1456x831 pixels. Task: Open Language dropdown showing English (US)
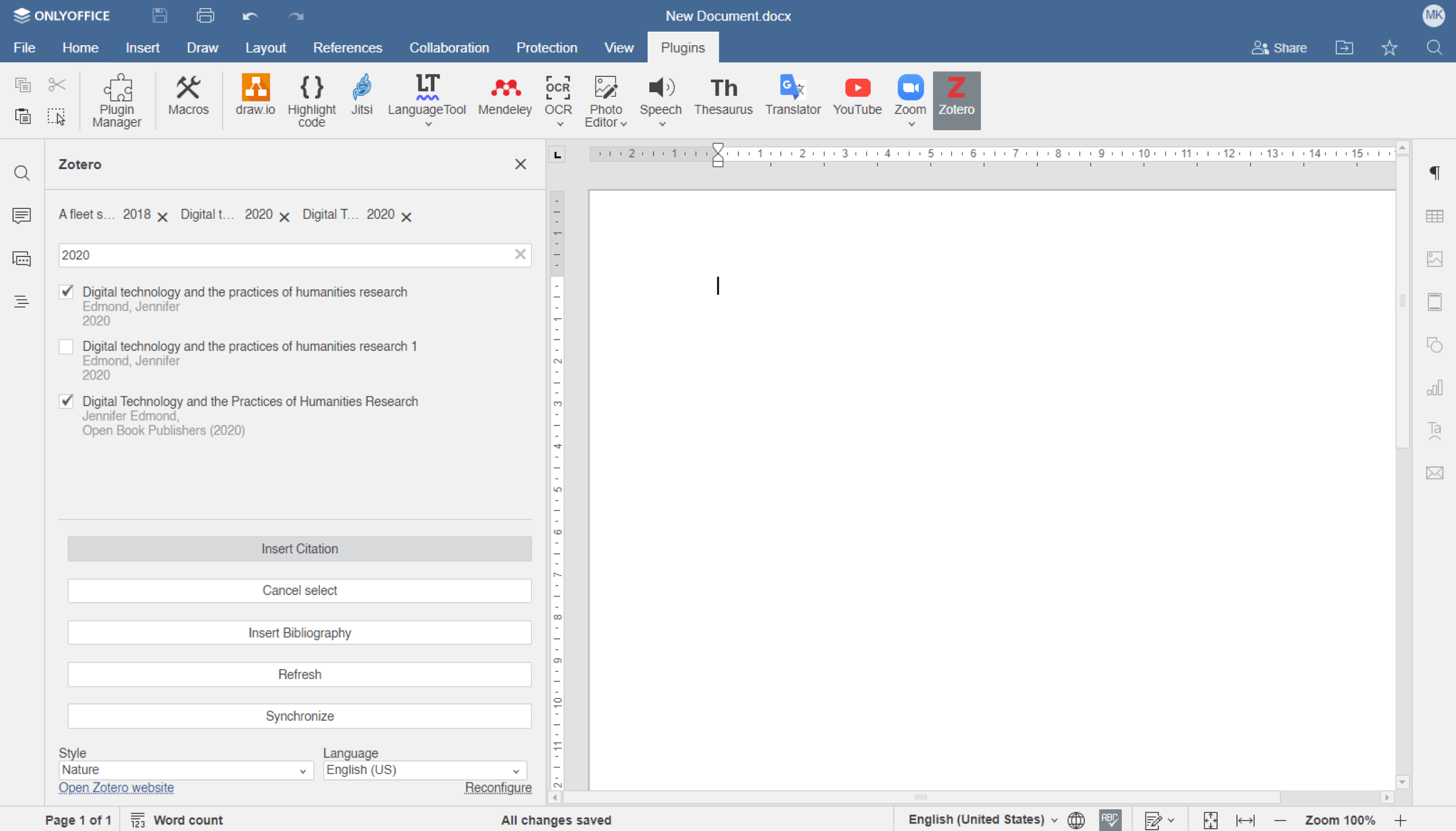point(424,770)
